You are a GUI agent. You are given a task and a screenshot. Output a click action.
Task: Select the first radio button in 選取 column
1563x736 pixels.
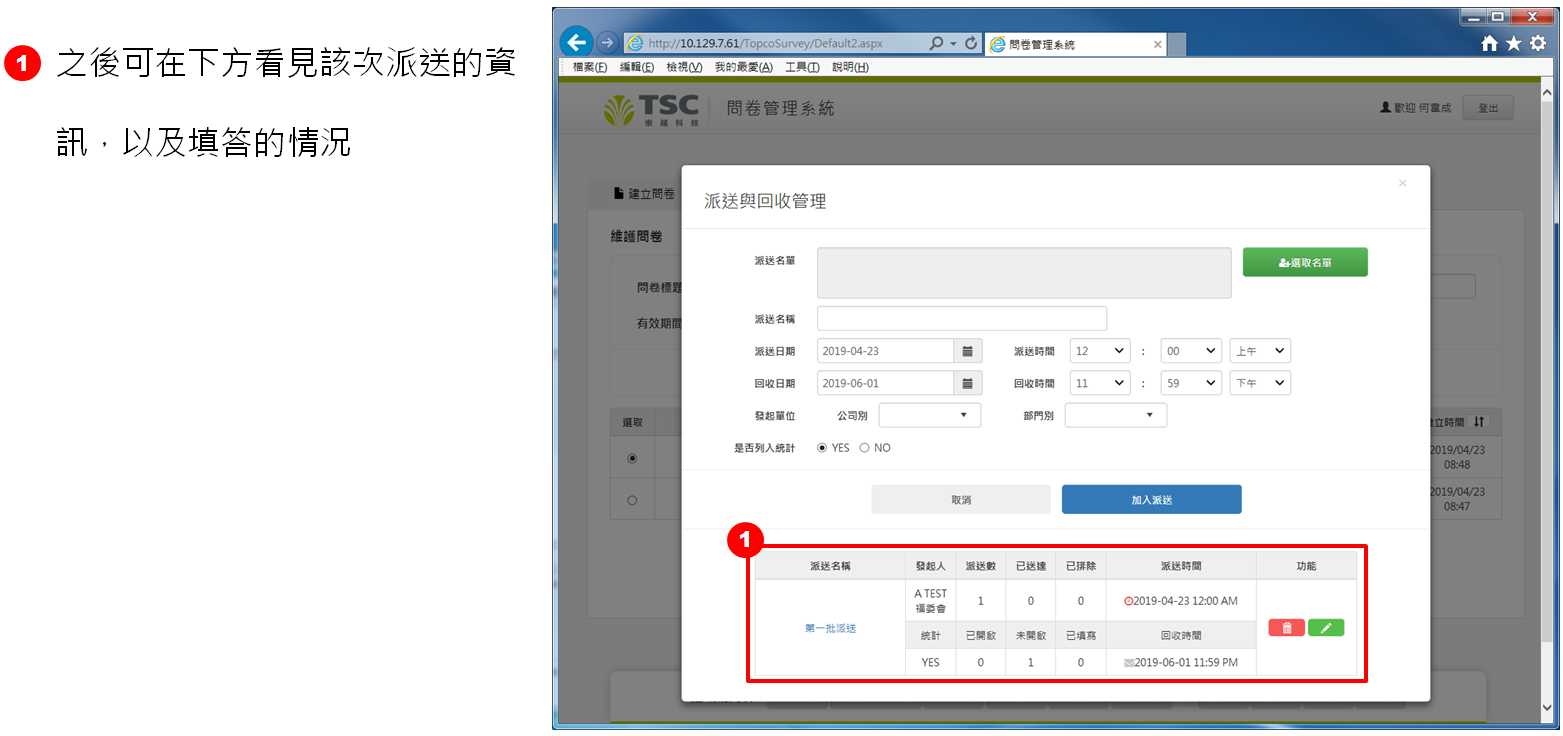pyautogui.click(x=632, y=458)
